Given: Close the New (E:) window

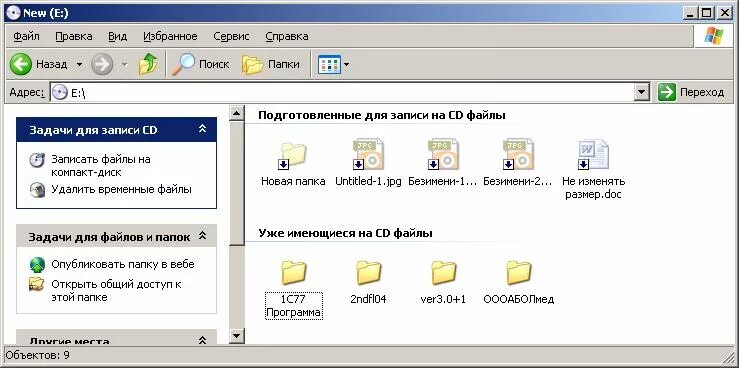Looking at the screenshot, I should pyautogui.click(x=724, y=13).
